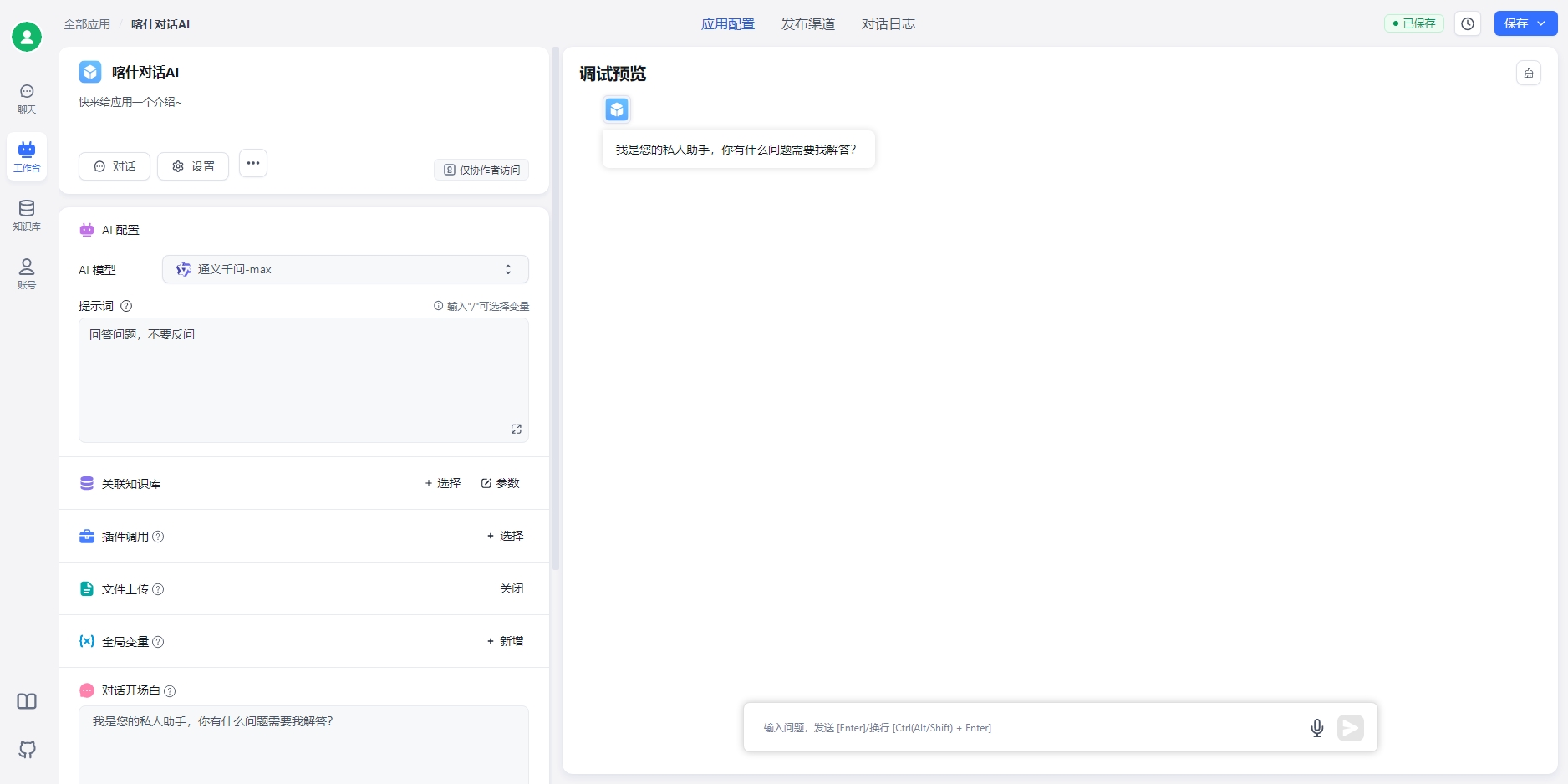The image size is (1568, 784).
Task: Click the send message arrow button
Action: coord(1351,728)
